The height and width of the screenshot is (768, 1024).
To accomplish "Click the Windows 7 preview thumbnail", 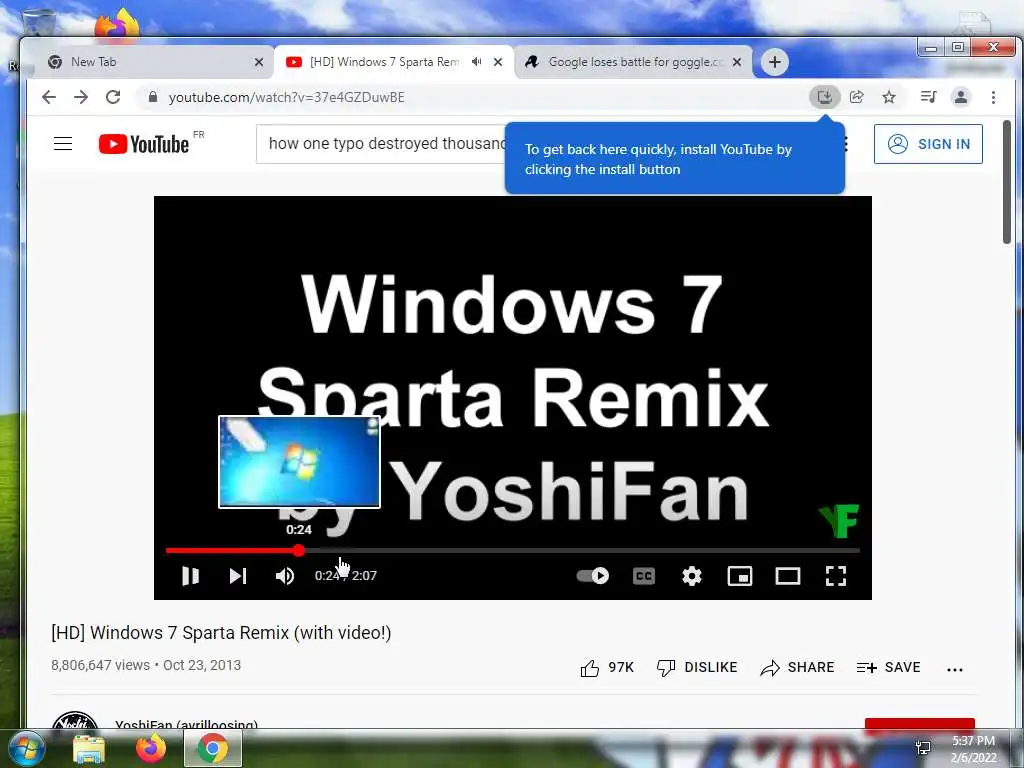I will (299, 462).
